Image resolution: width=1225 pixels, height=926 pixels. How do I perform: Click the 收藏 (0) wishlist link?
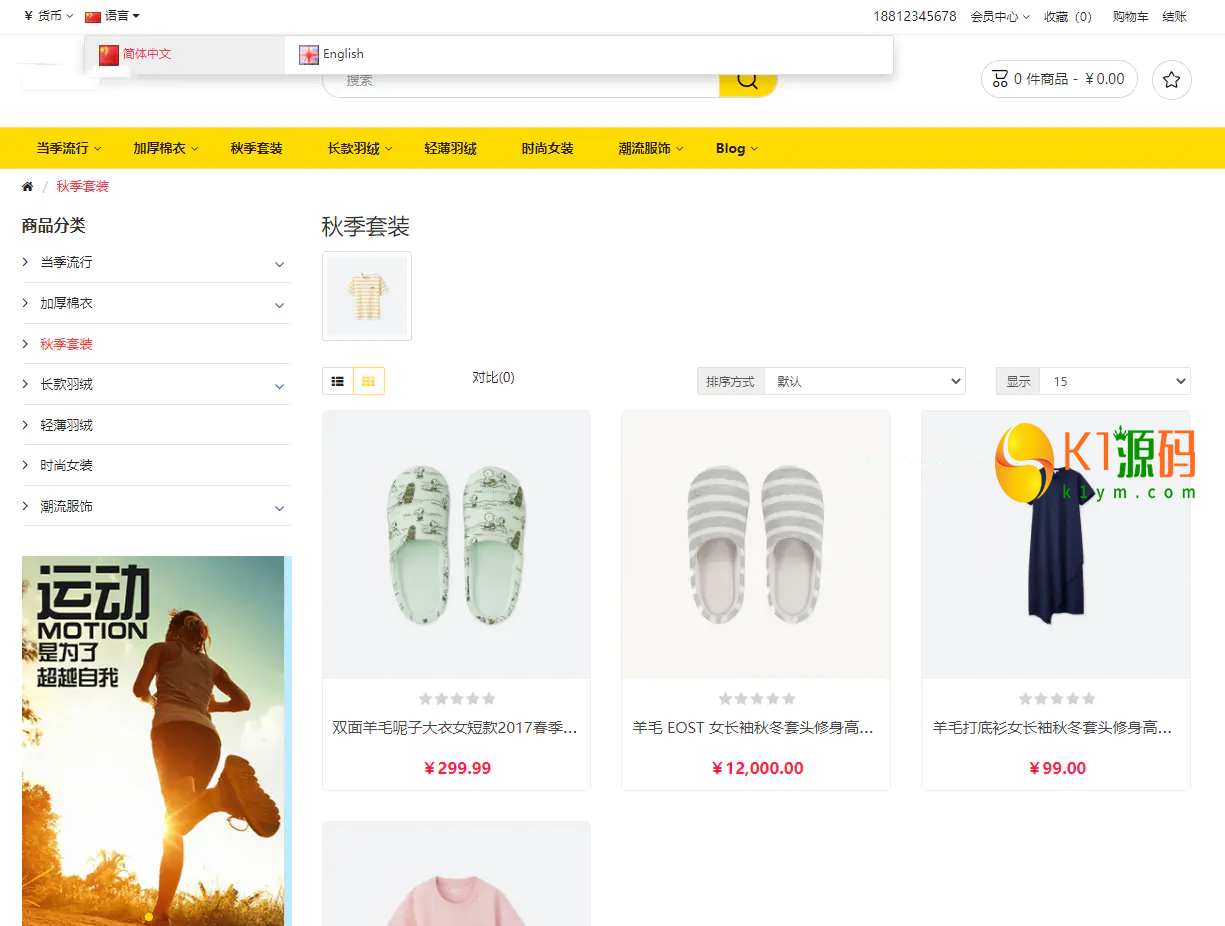point(1068,17)
